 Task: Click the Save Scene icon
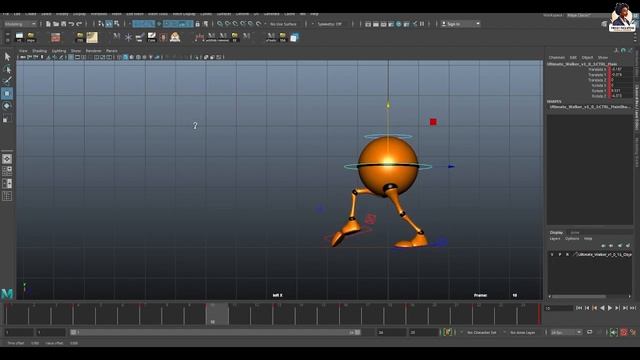[x=64, y=24]
